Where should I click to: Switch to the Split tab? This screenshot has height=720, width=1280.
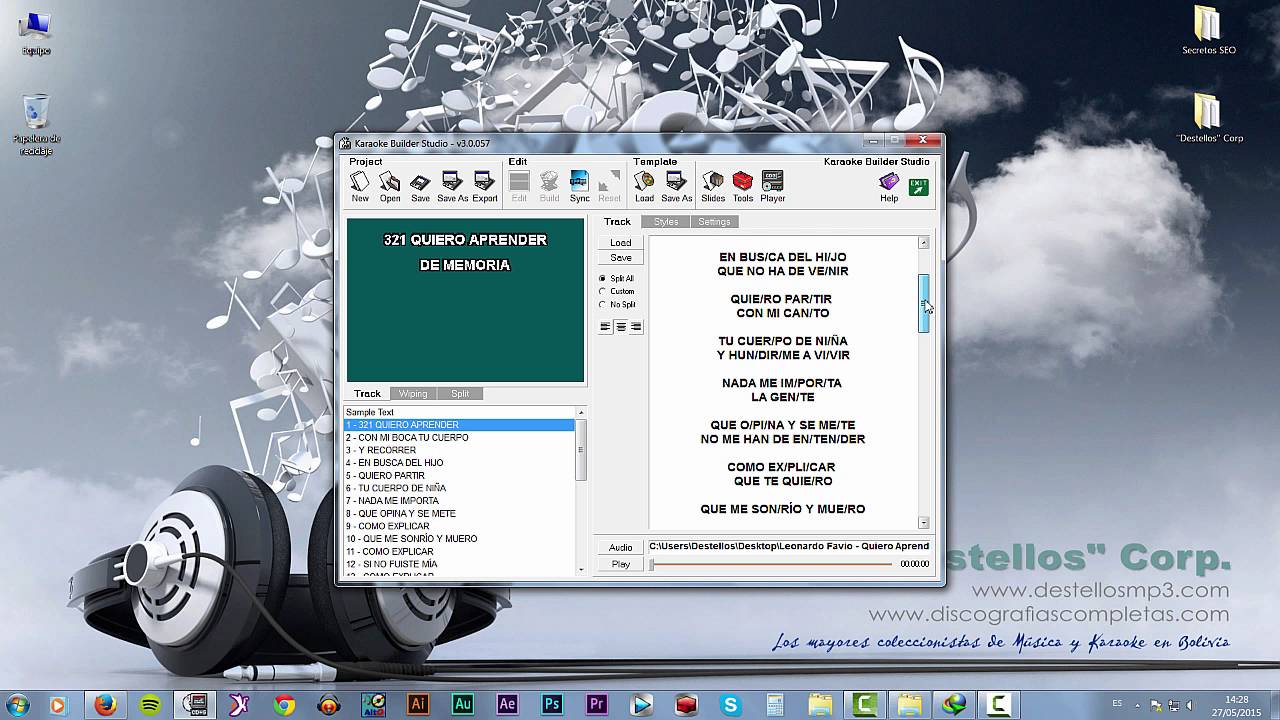460,394
